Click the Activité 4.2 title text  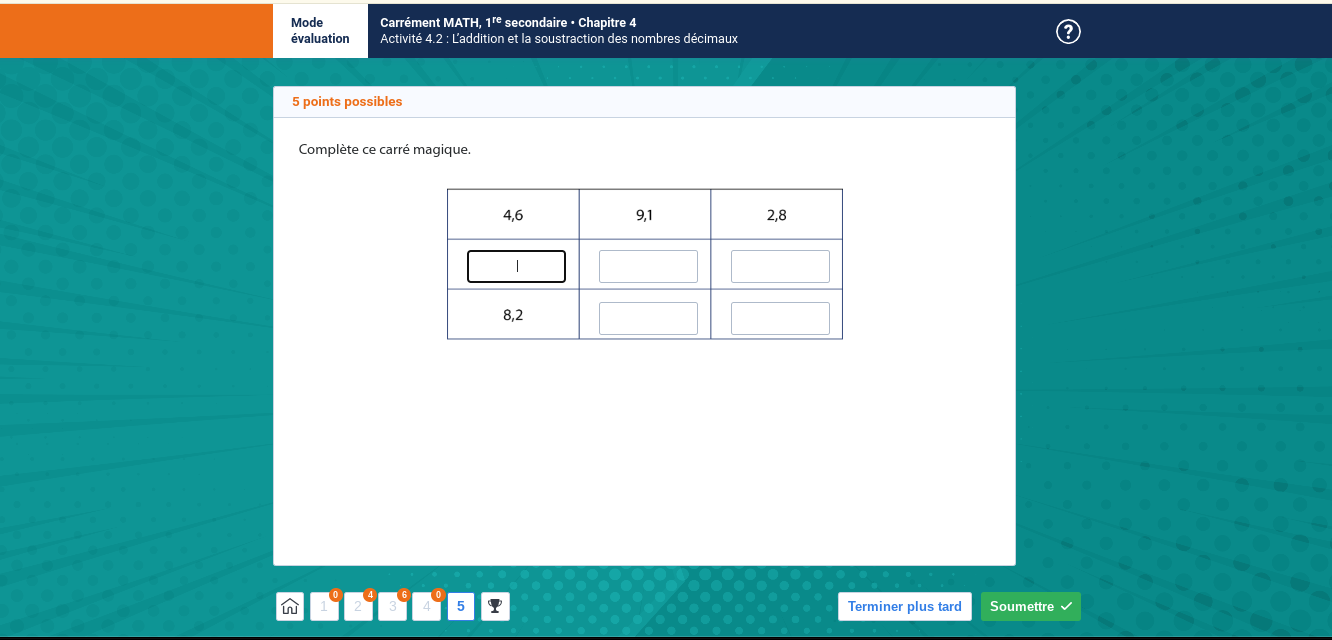(x=559, y=39)
